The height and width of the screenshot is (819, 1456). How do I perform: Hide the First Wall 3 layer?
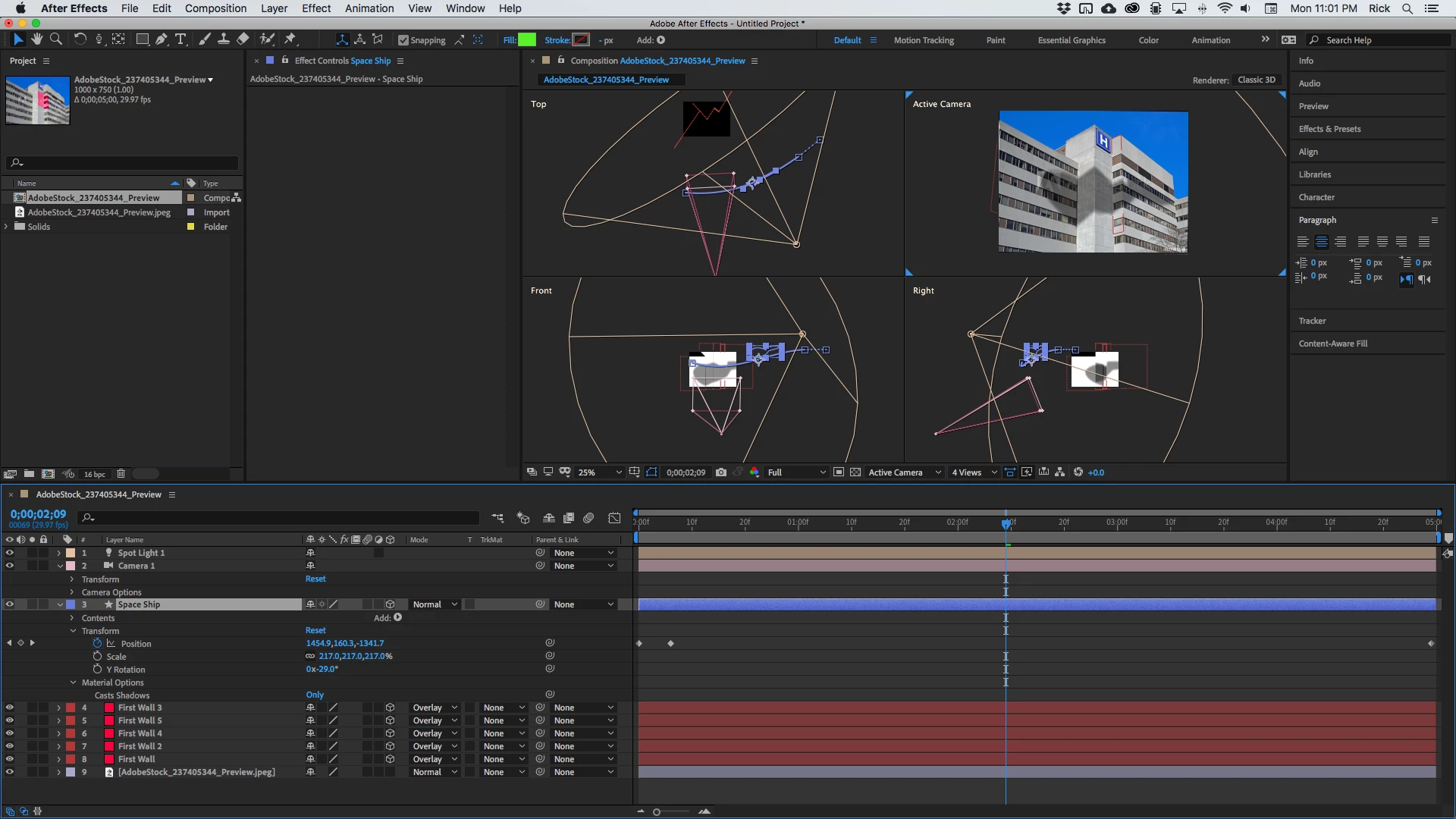tap(10, 708)
